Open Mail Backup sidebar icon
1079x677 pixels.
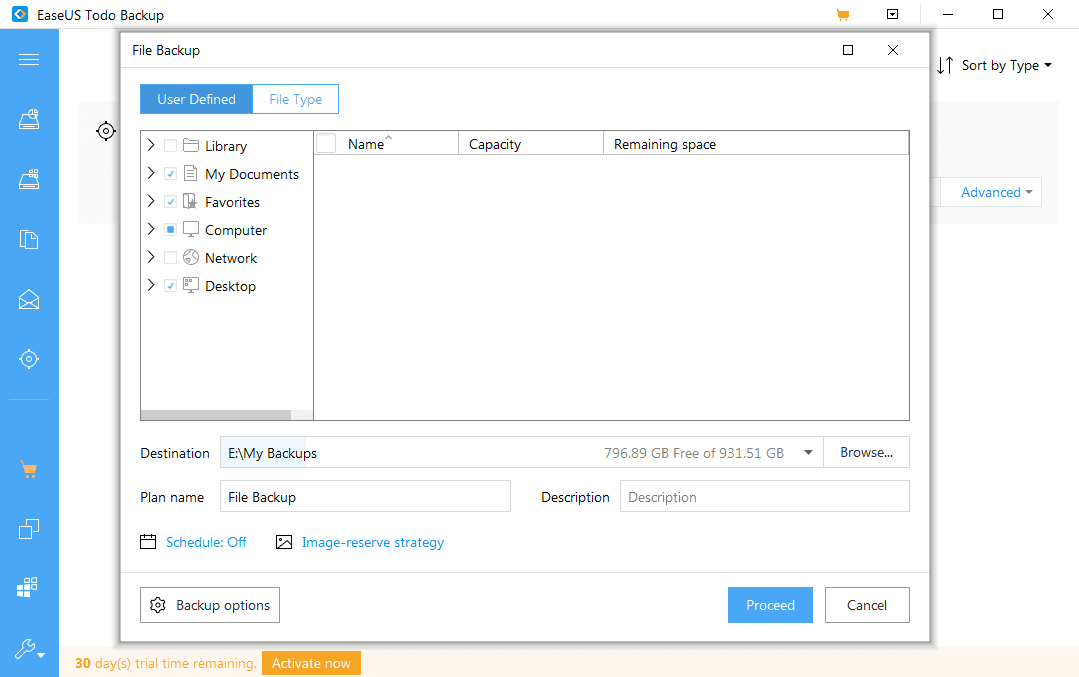click(x=29, y=300)
